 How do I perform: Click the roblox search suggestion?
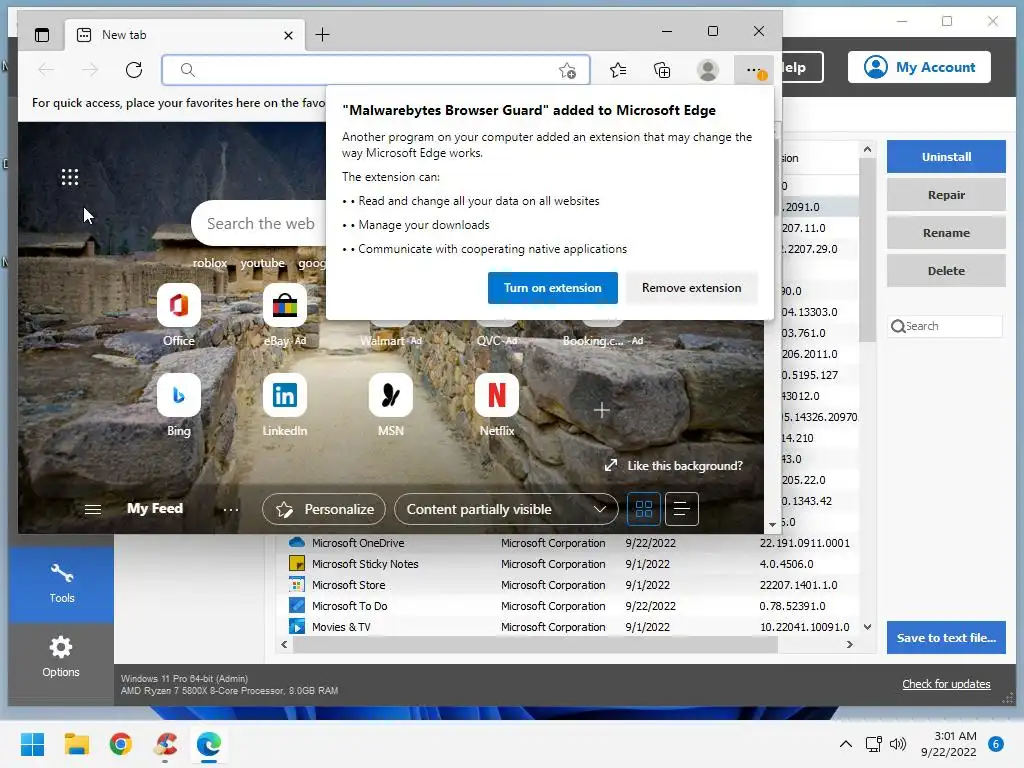pyautogui.click(x=210, y=263)
